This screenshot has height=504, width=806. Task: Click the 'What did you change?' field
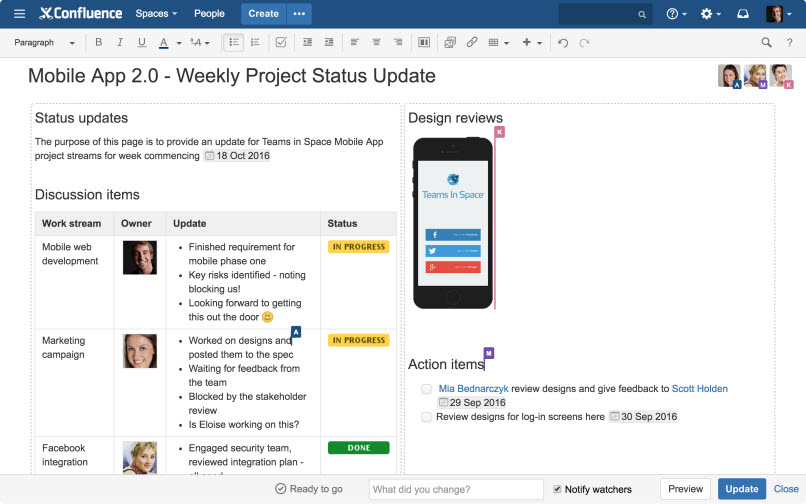(455, 489)
